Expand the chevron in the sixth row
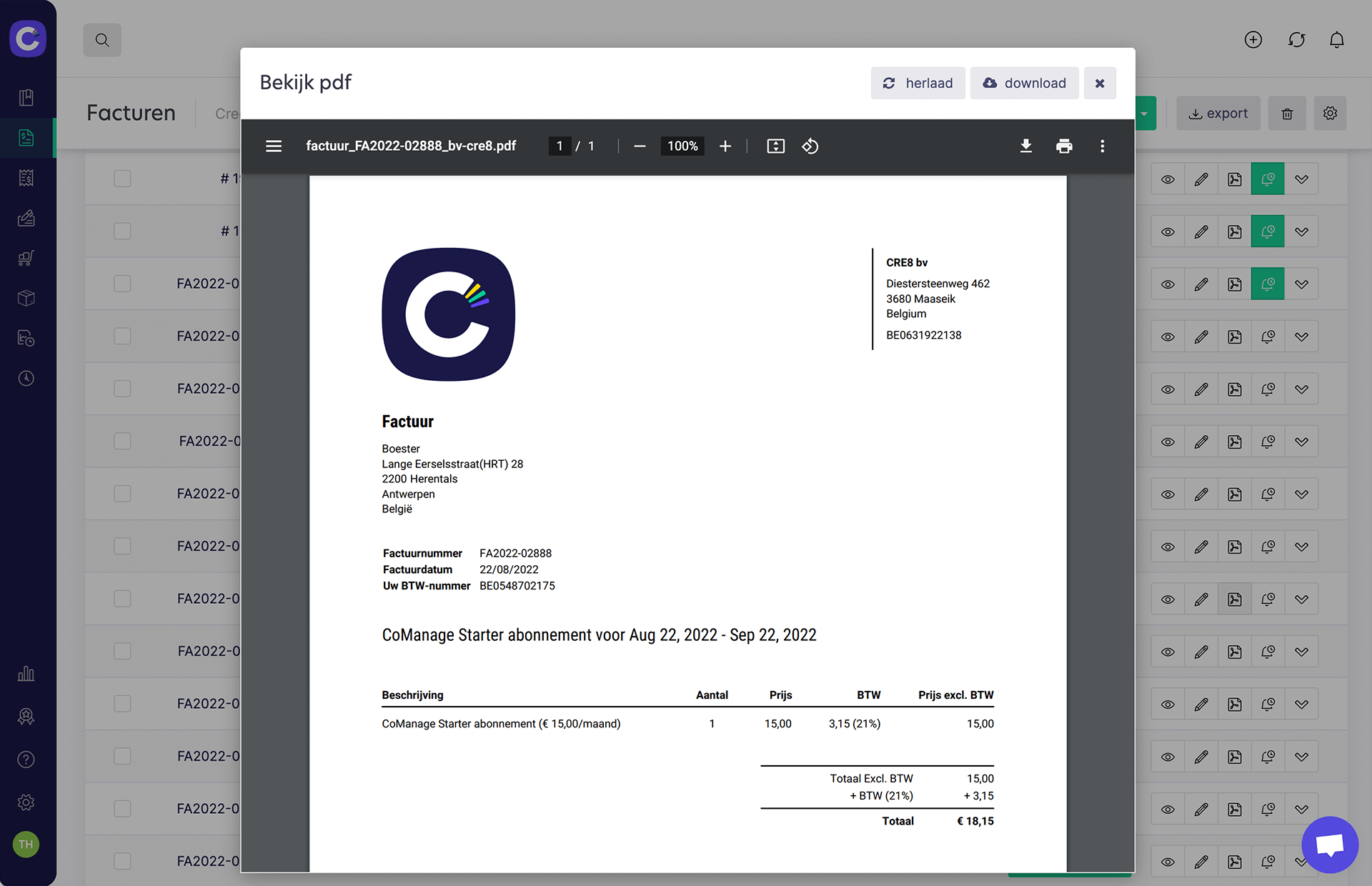Screen dimensions: 1372x886 pos(1301,442)
